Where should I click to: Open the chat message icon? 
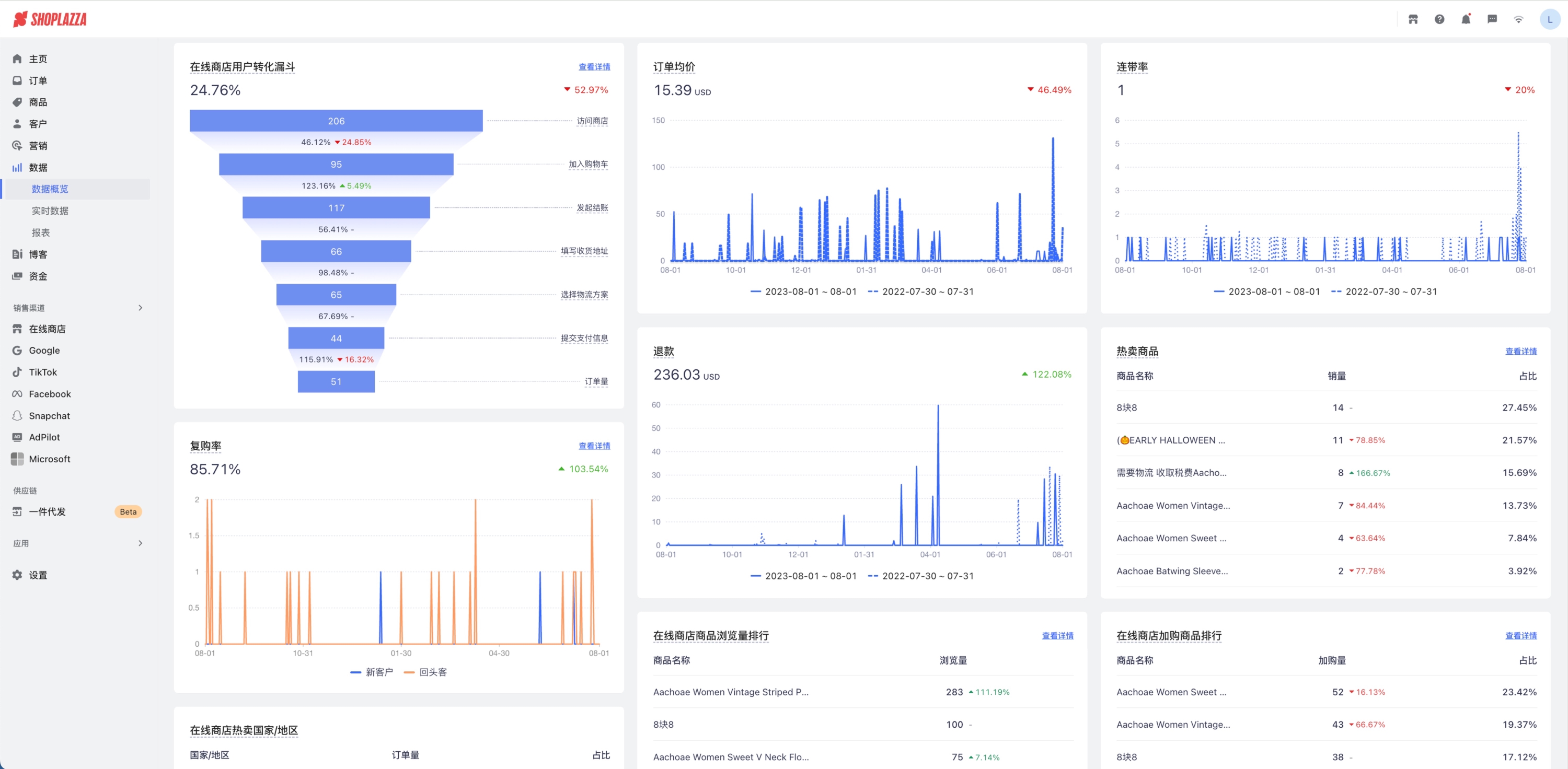1492,19
